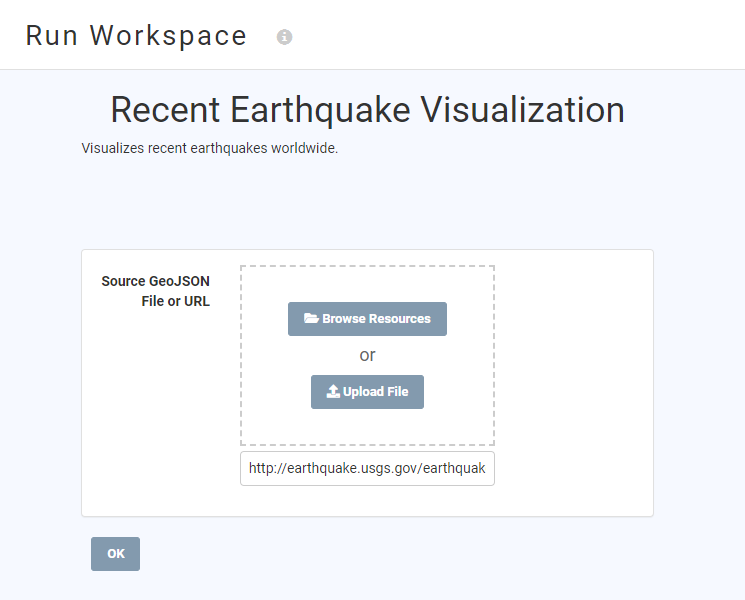Click the upload arrow icon on Upload File
Image resolution: width=745 pixels, height=600 pixels.
(334, 392)
